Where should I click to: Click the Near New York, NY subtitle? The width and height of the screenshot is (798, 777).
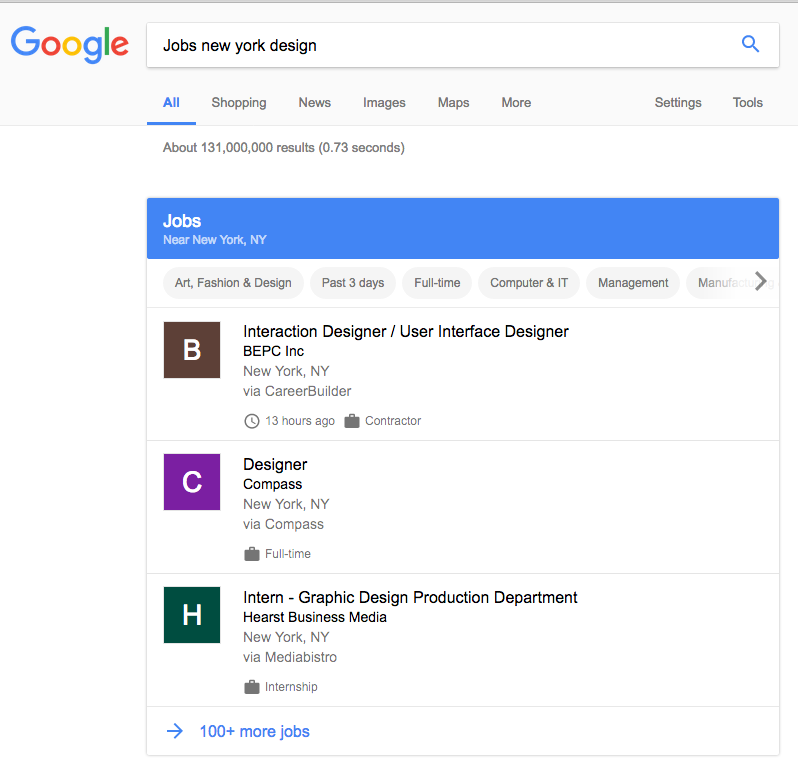(x=215, y=240)
